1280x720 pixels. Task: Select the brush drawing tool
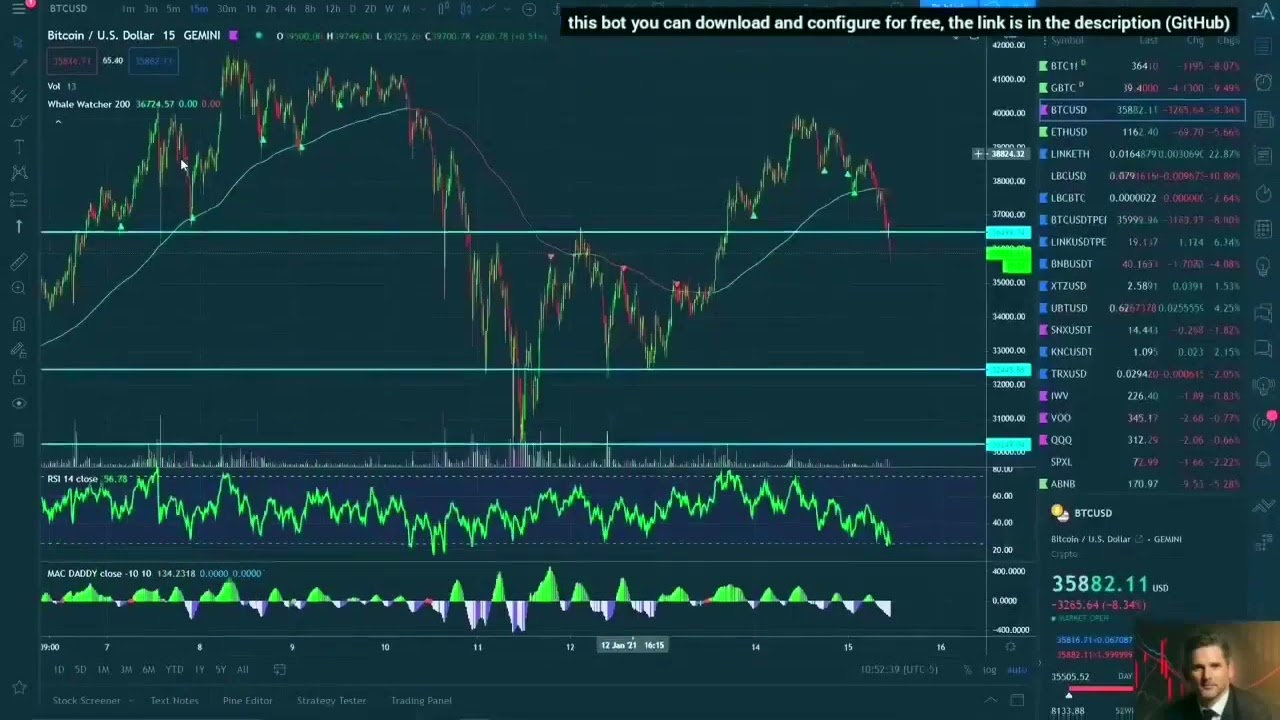(x=18, y=121)
